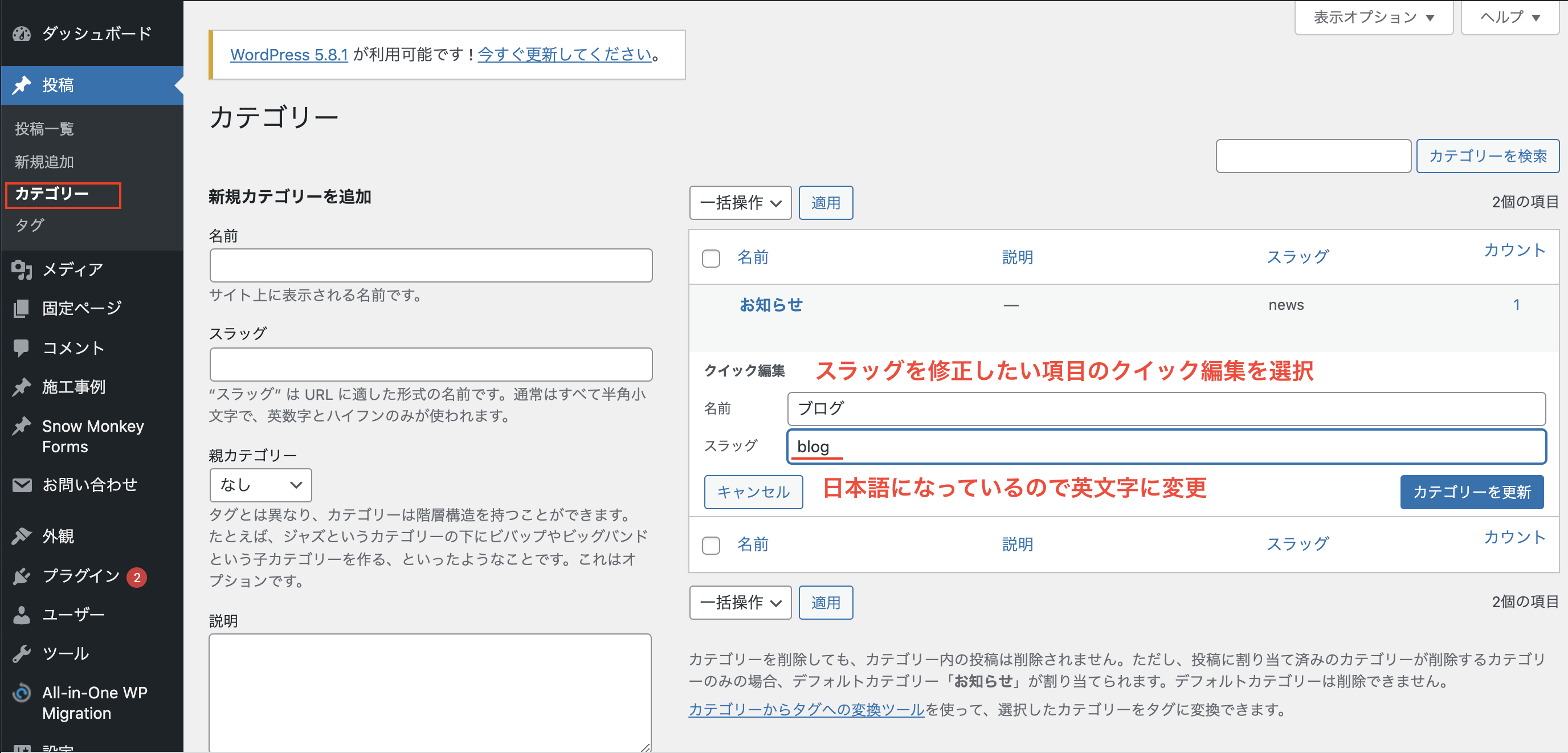Open the ダッシュボード dashboard icon
The height and width of the screenshot is (753, 1568).
pos(22,34)
